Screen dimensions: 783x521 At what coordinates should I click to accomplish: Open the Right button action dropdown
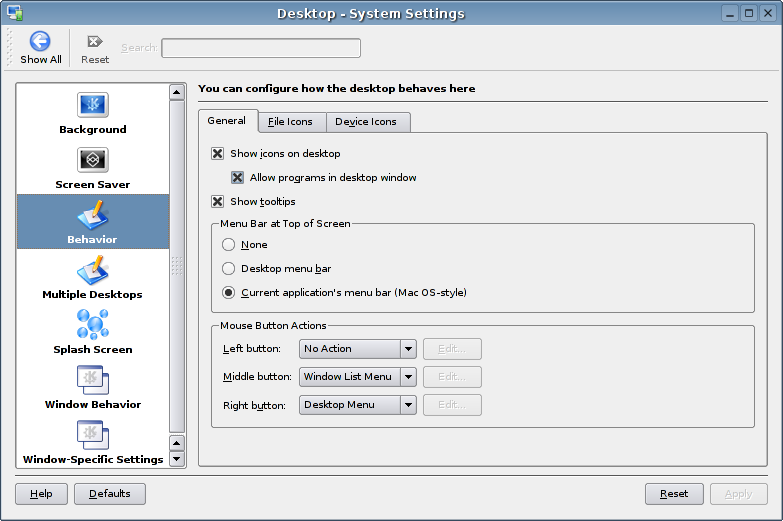[x=358, y=405]
